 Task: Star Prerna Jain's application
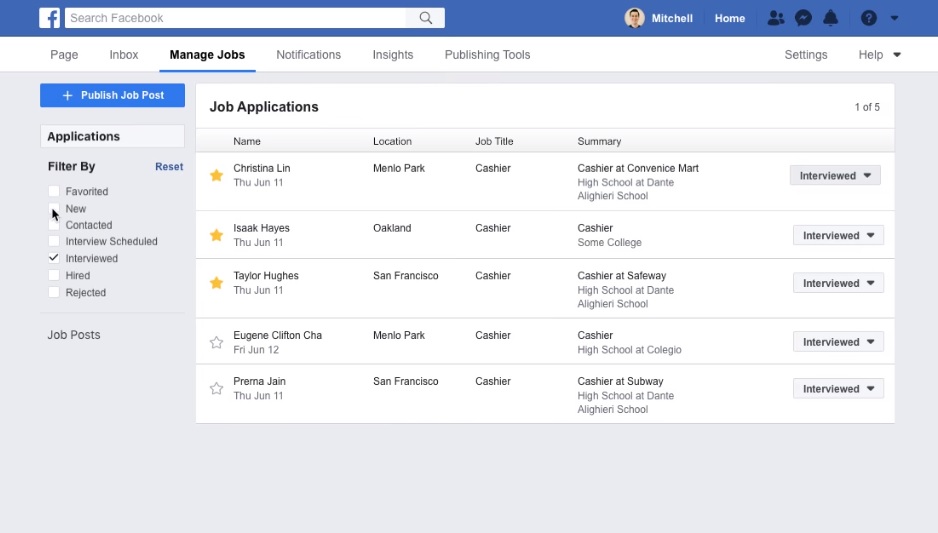pyautogui.click(x=216, y=389)
